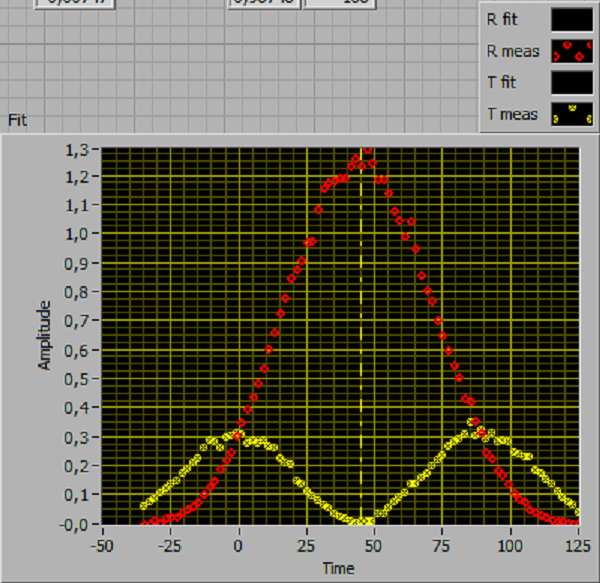Viewport: 600px width, 583px height.
Task: Click the y-axis tick label 0,5
Action: point(77,379)
